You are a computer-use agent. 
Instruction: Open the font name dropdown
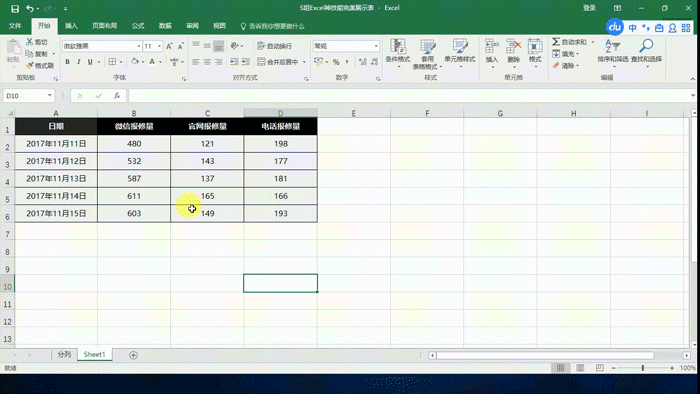click(x=139, y=46)
